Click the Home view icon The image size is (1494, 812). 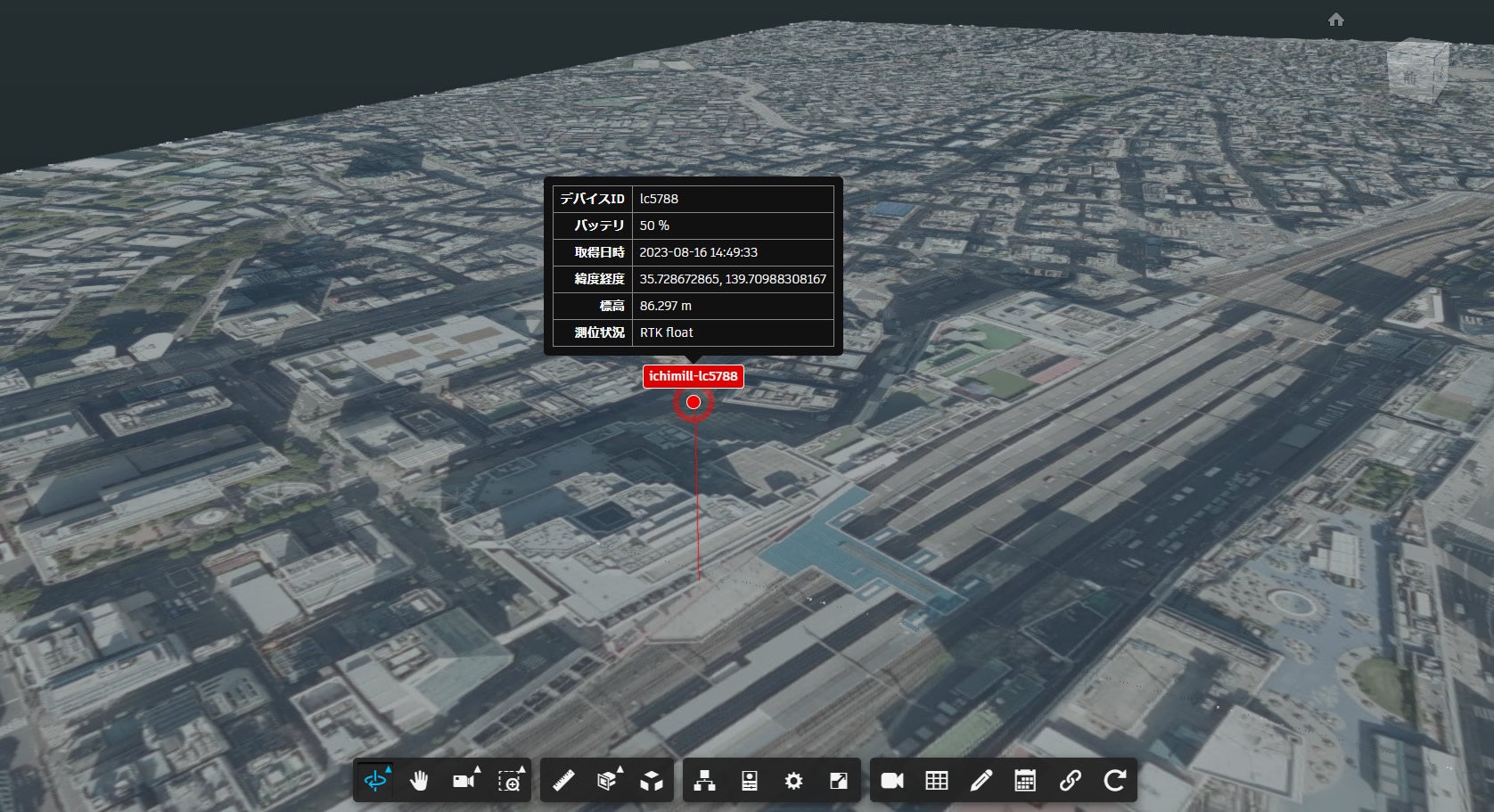[x=1335, y=20]
